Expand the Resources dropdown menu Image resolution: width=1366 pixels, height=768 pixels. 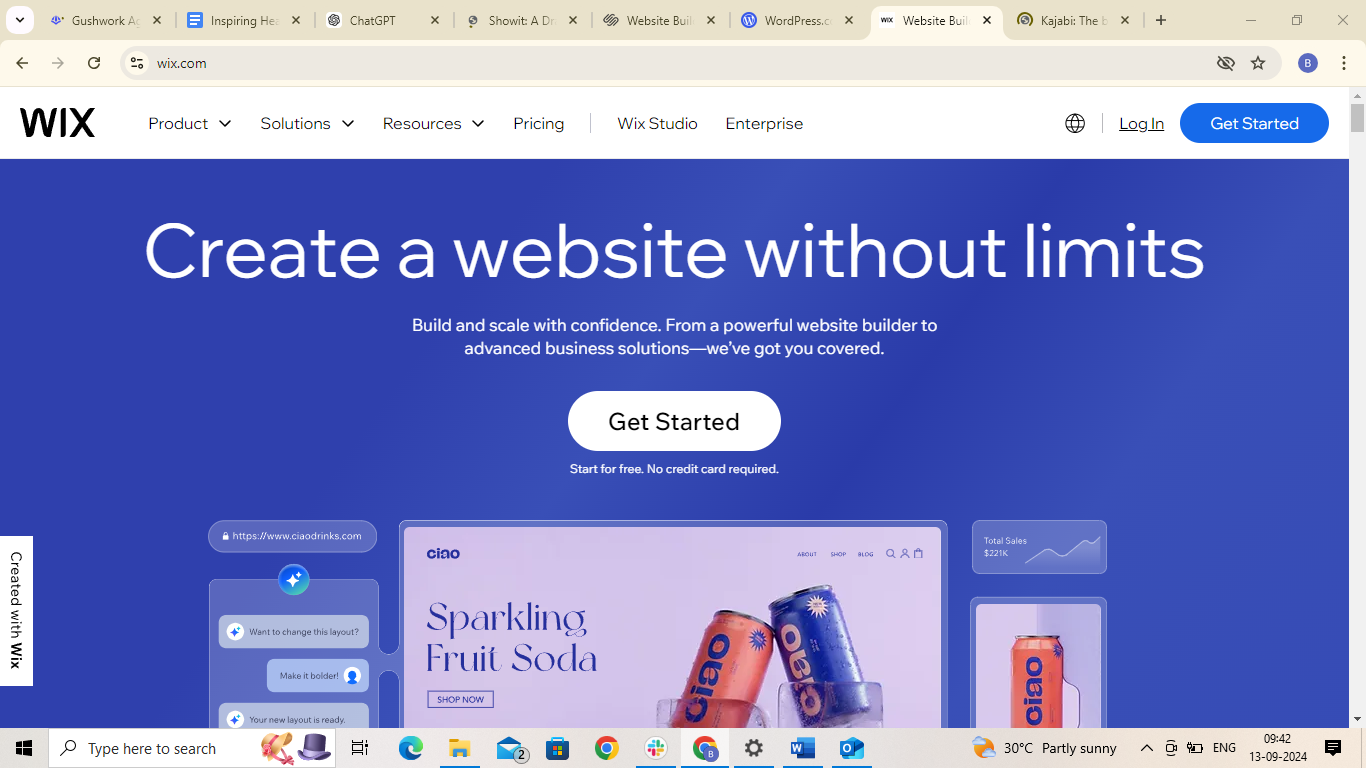coord(434,123)
